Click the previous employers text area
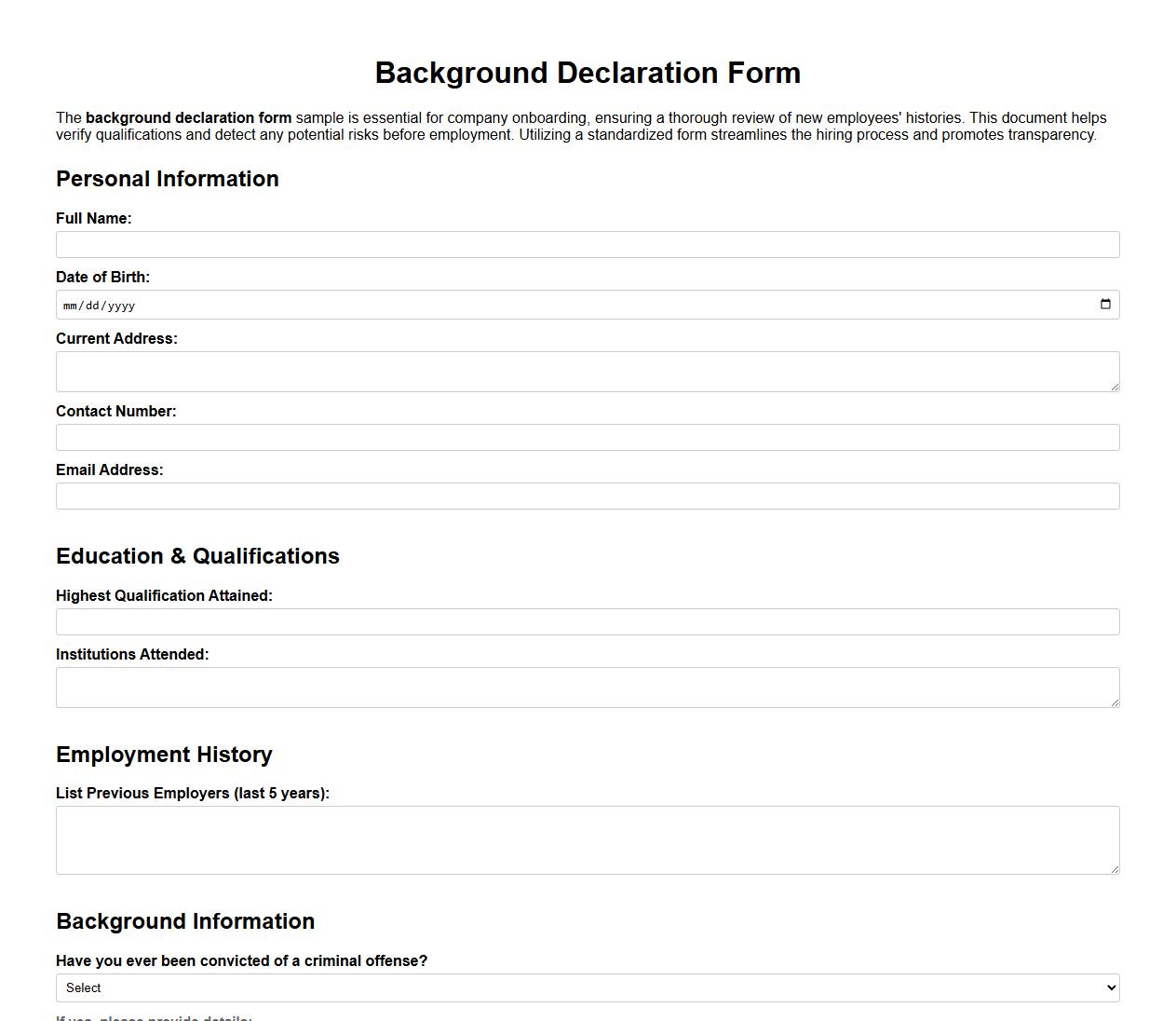 588,838
